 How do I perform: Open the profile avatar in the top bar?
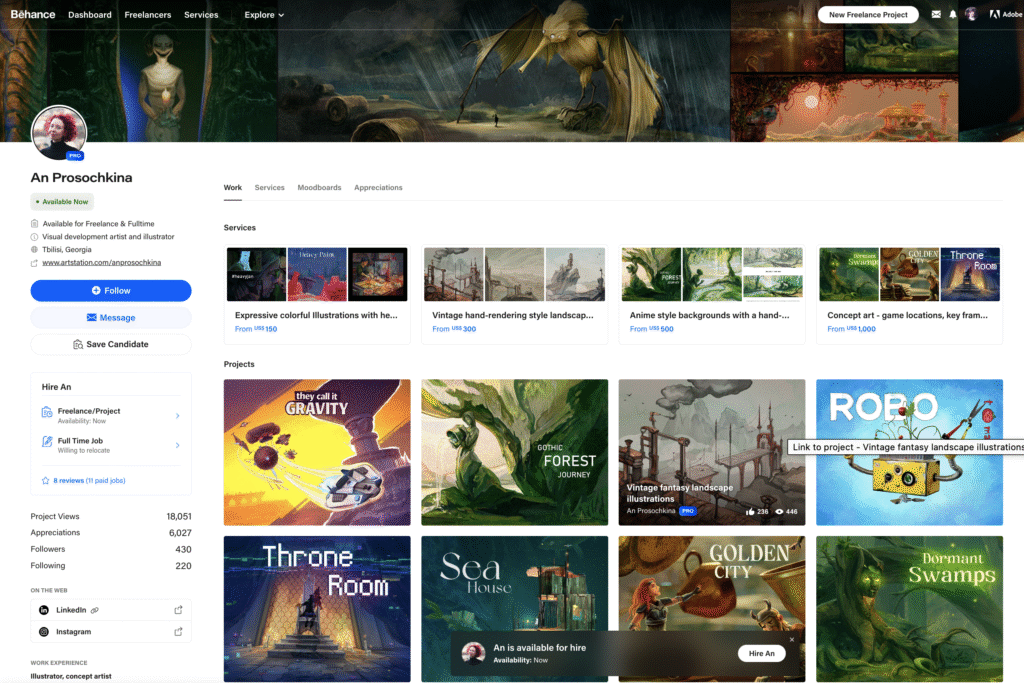971,14
